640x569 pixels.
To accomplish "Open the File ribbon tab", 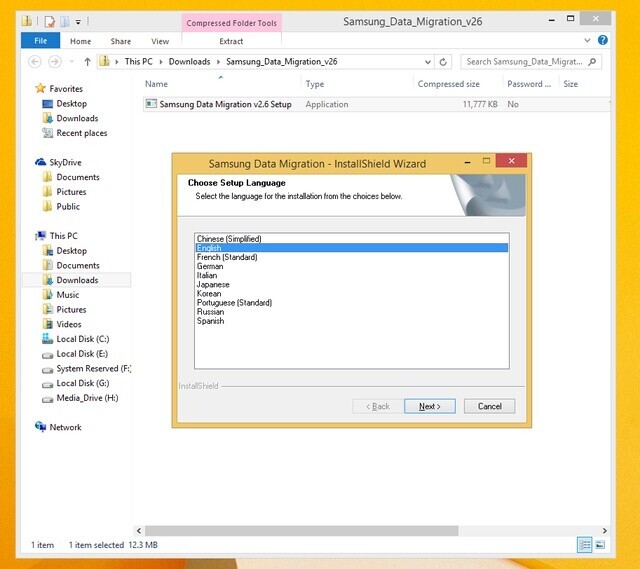I will 40,40.
